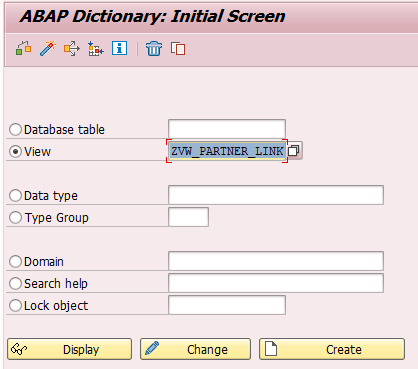Click the Change button
Screen dimensions: 418x369
click(x=195, y=349)
